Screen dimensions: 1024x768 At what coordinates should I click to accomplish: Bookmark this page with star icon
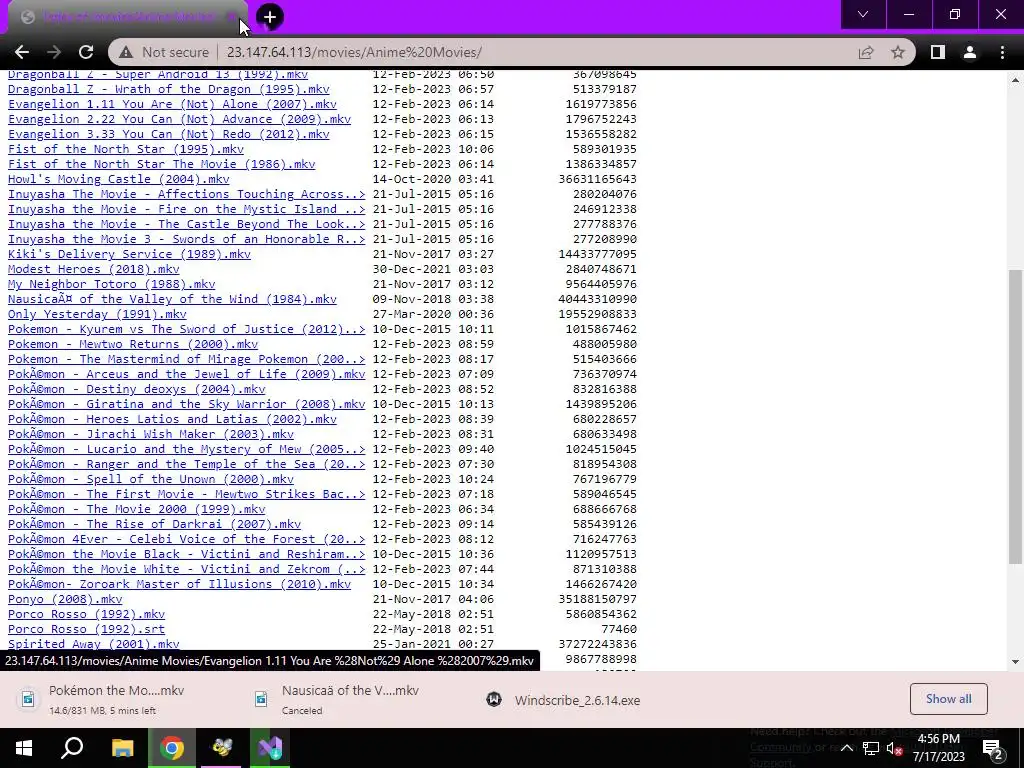[x=898, y=52]
